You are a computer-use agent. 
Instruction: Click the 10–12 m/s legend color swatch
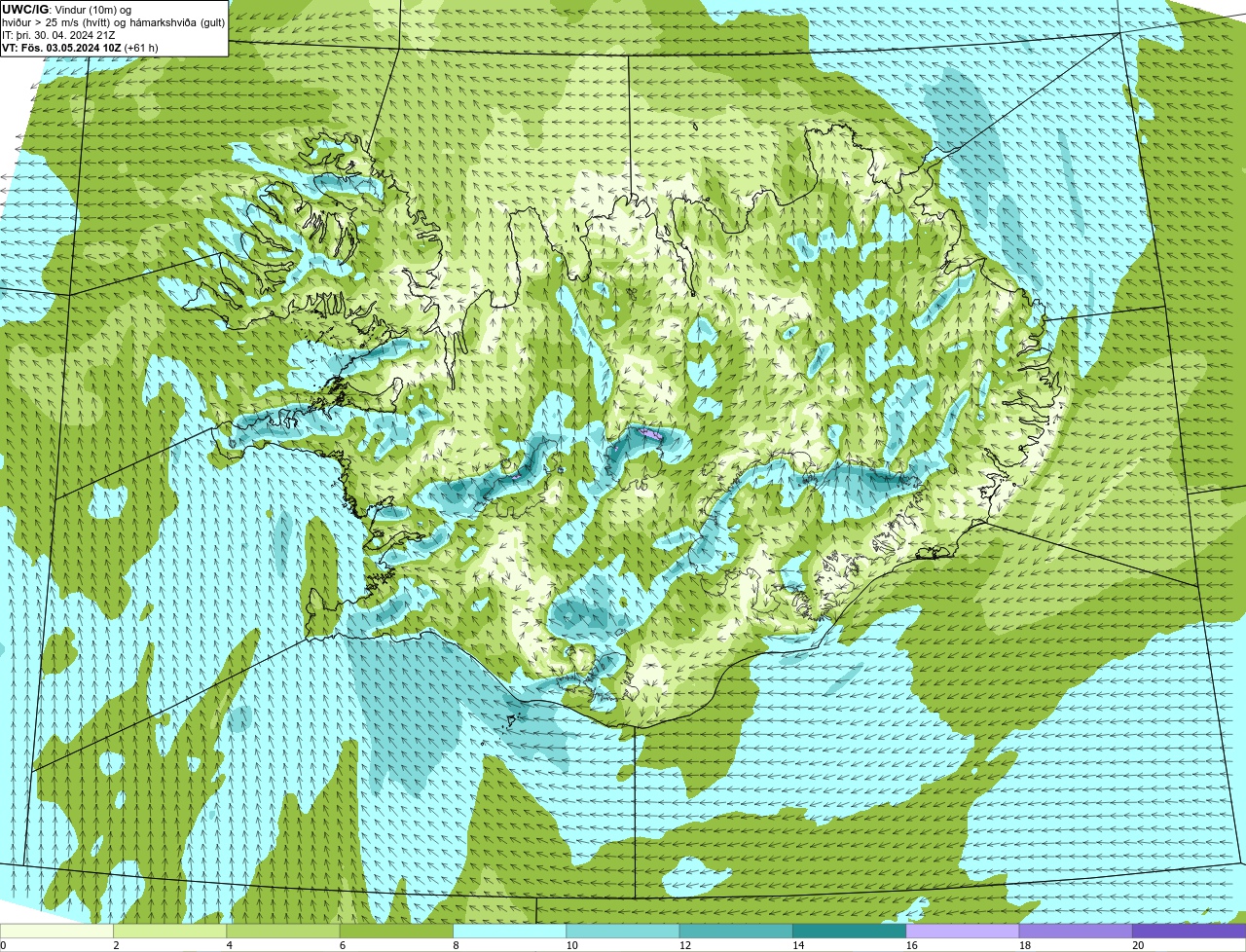coord(623,931)
